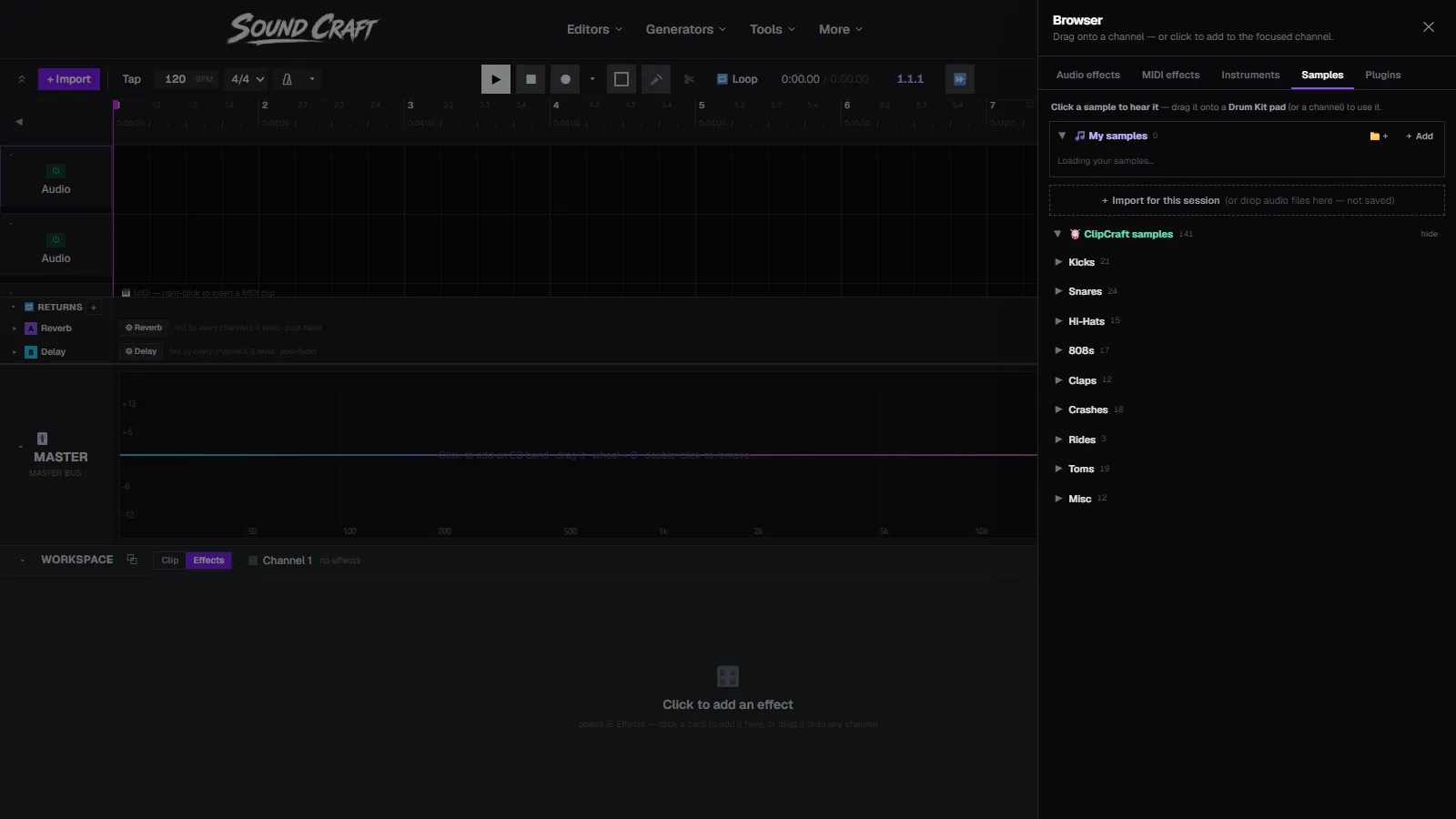The width and height of the screenshot is (1456, 819).
Task: Open the metronome options arrow
Action: [312, 79]
